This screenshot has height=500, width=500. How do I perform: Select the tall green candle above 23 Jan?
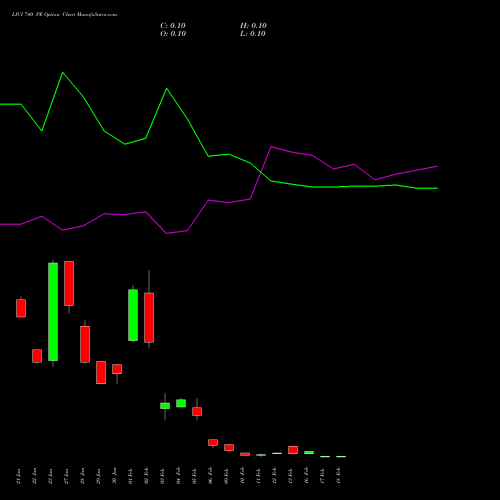coord(53,312)
